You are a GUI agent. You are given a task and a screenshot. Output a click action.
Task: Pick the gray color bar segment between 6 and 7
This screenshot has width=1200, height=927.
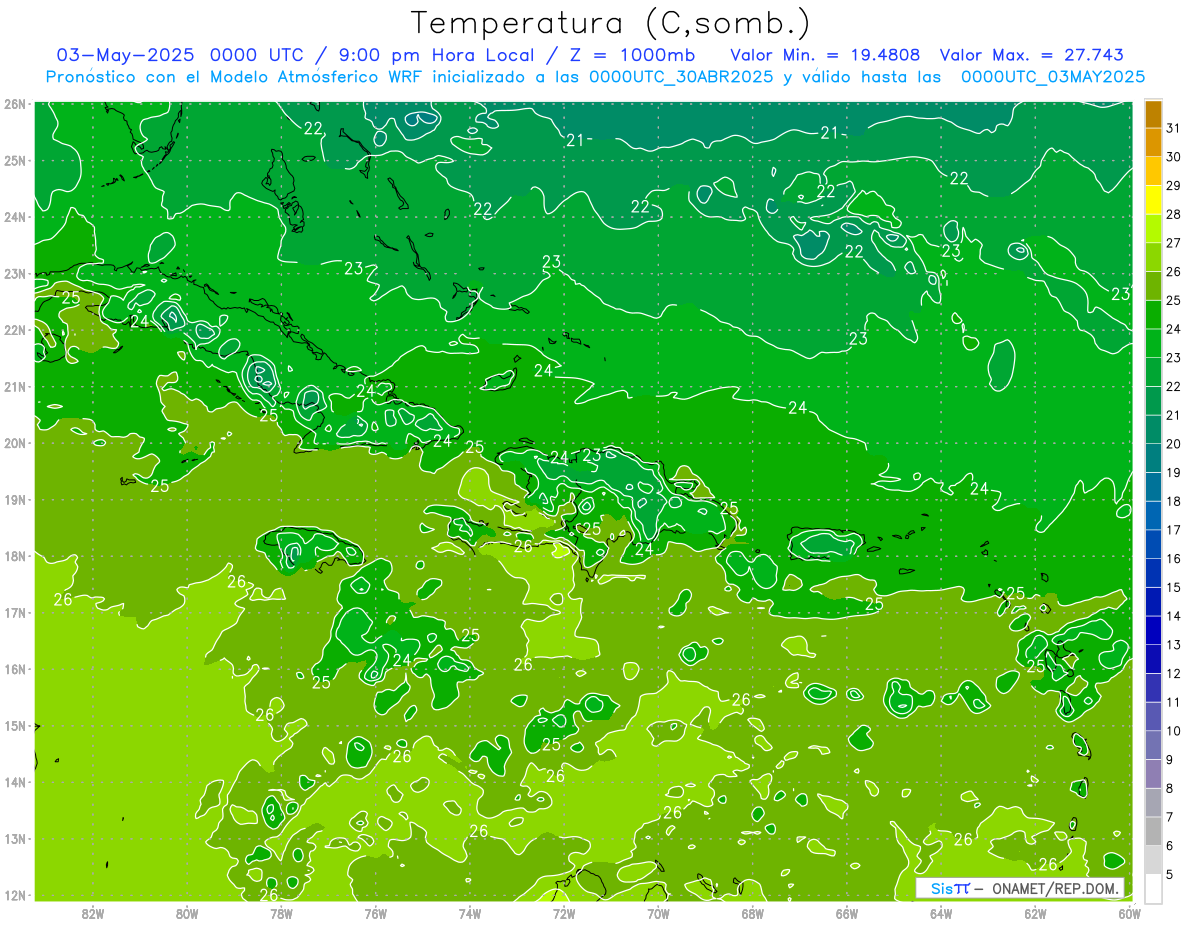tap(1153, 831)
